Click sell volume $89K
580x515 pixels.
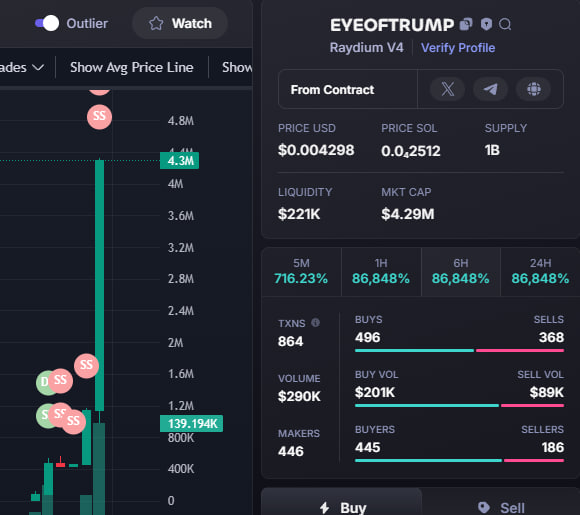(546, 392)
